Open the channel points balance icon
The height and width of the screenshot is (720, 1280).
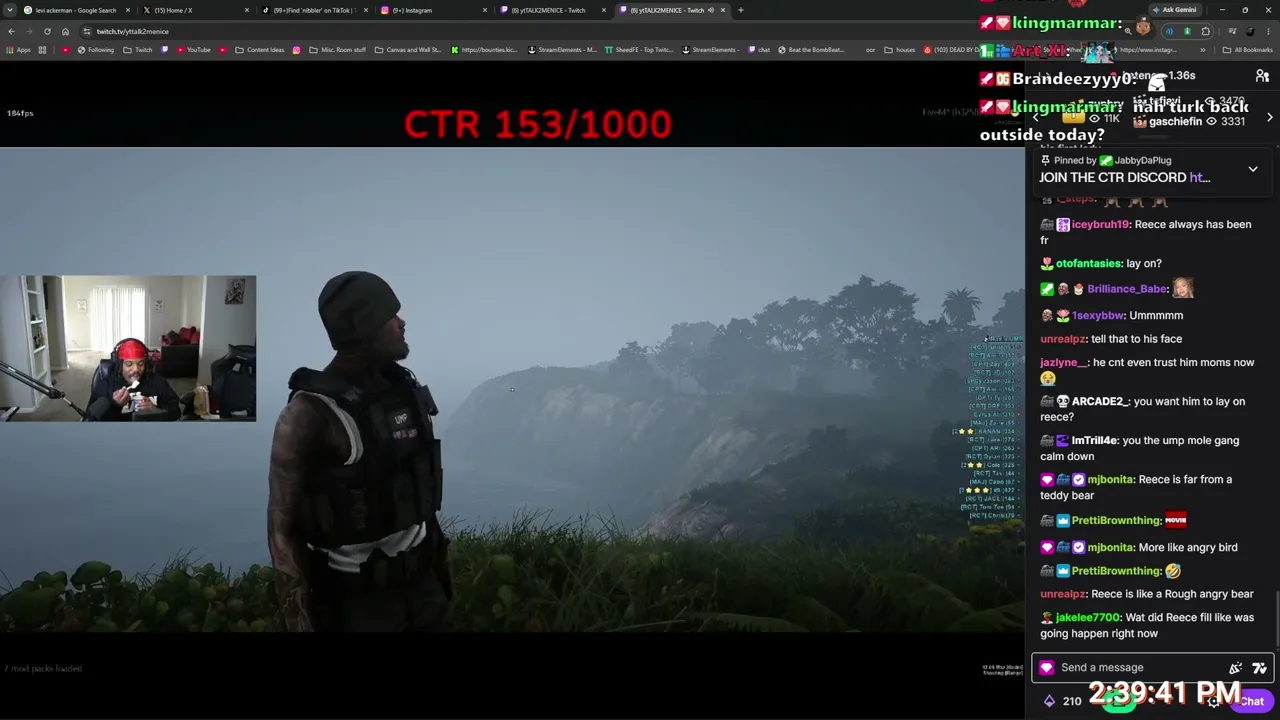[x=1049, y=701]
